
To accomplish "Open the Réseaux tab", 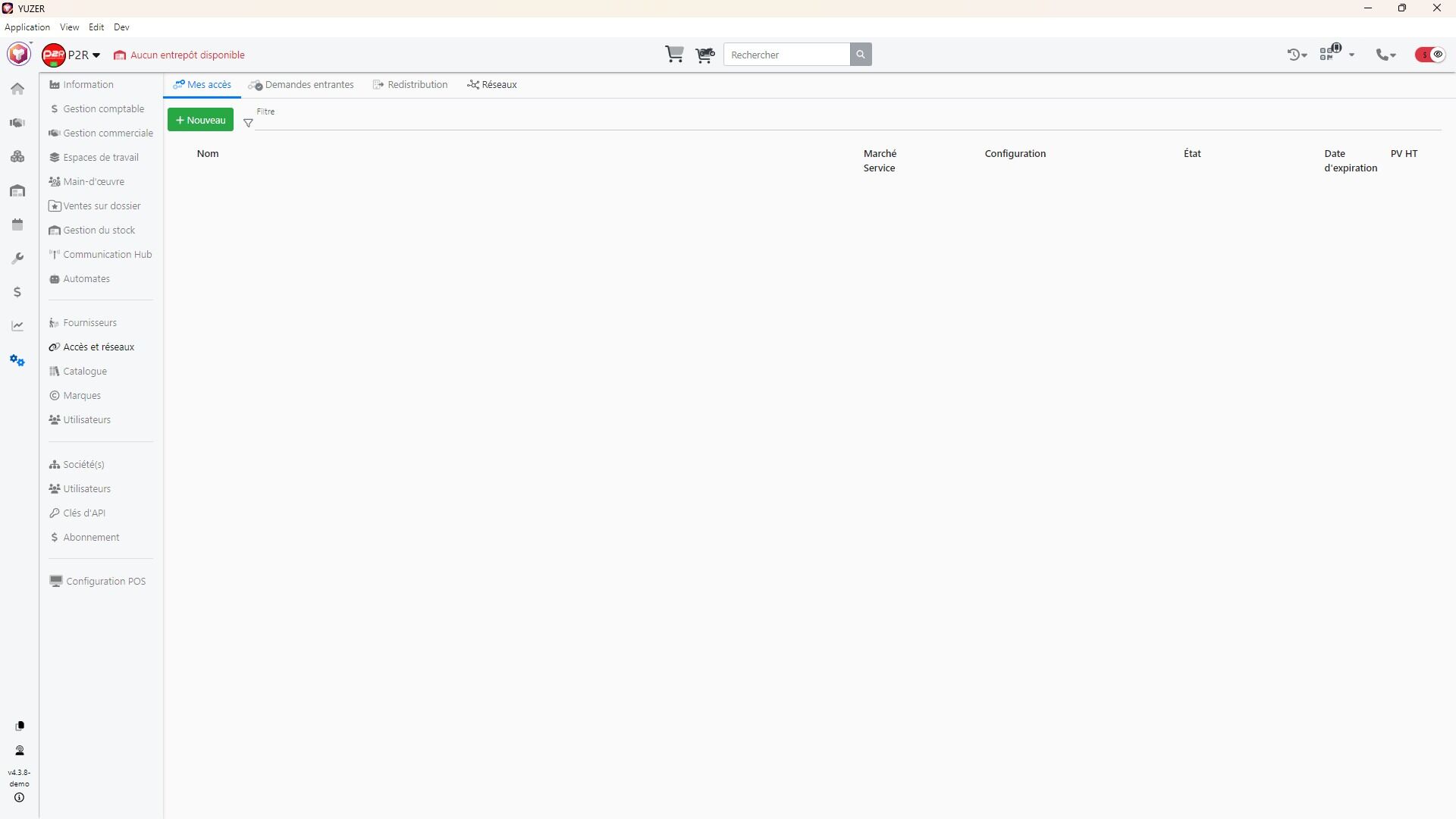I will pyautogui.click(x=492, y=85).
